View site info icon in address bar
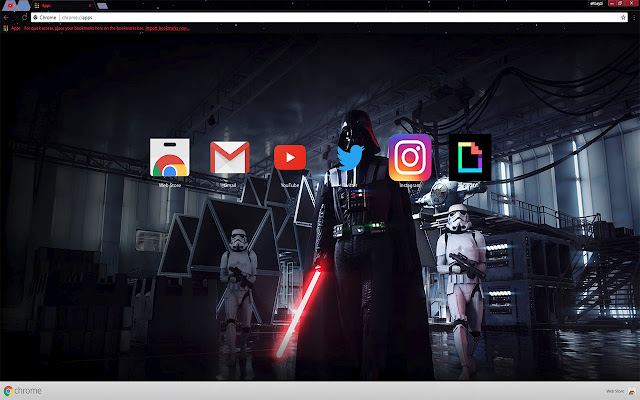This screenshot has width=640, height=400. coord(36,17)
